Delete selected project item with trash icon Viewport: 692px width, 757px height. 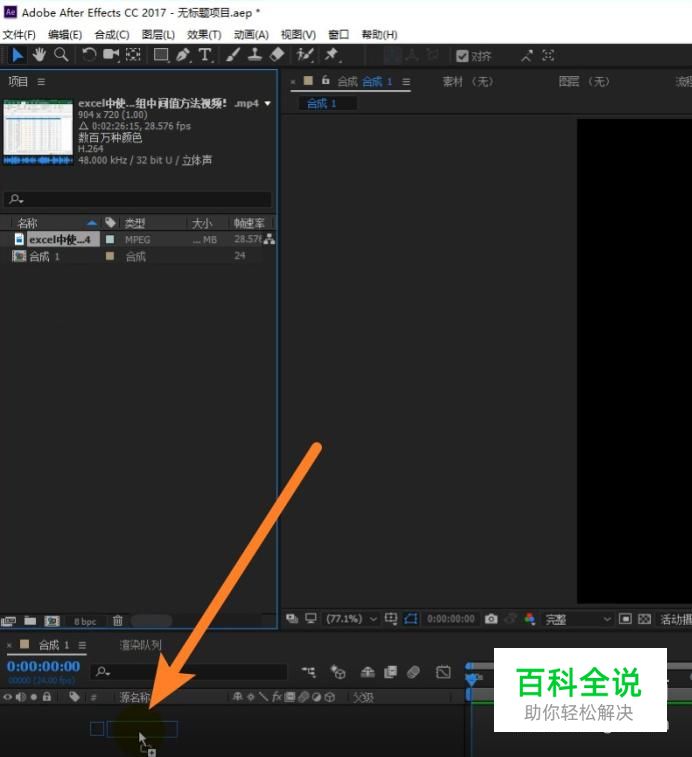click(x=118, y=621)
